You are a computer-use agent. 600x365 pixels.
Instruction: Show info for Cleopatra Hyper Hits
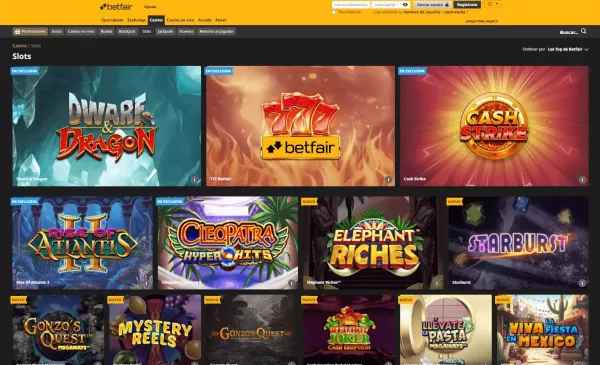[x=291, y=283]
